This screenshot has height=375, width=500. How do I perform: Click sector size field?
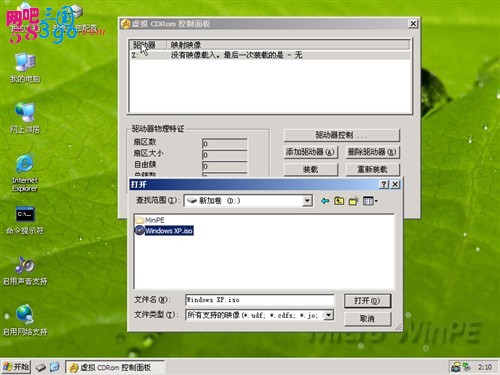tap(224, 155)
